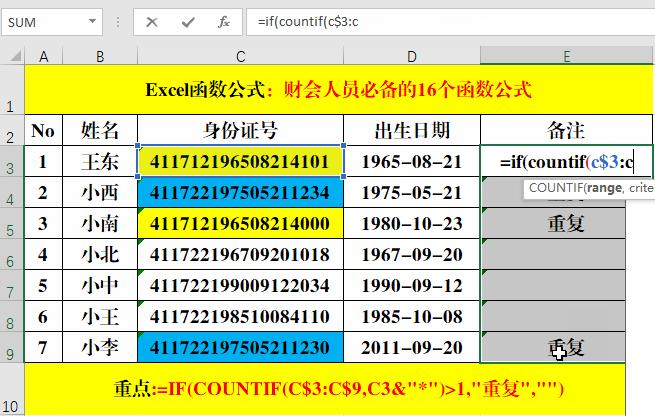Click the 姓名 header cell
The image size is (655, 416).
click(100, 130)
